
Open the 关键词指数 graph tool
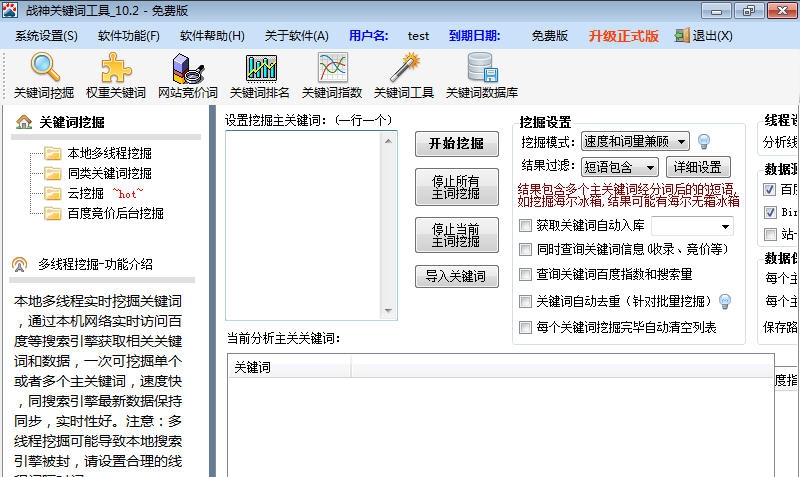332,76
